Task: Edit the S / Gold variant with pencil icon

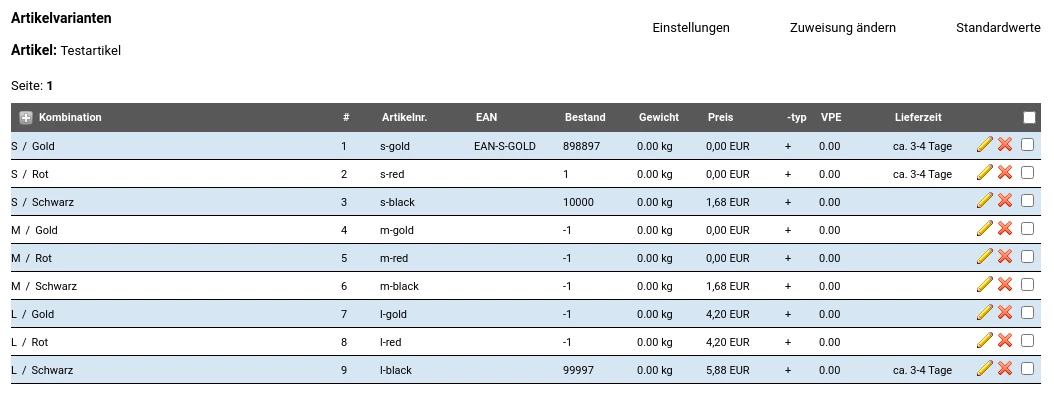Action: (x=984, y=144)
